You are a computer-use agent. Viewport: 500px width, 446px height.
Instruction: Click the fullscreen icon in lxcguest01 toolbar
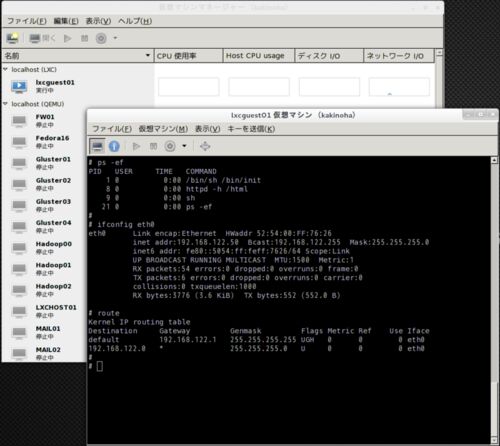[205, 146]
